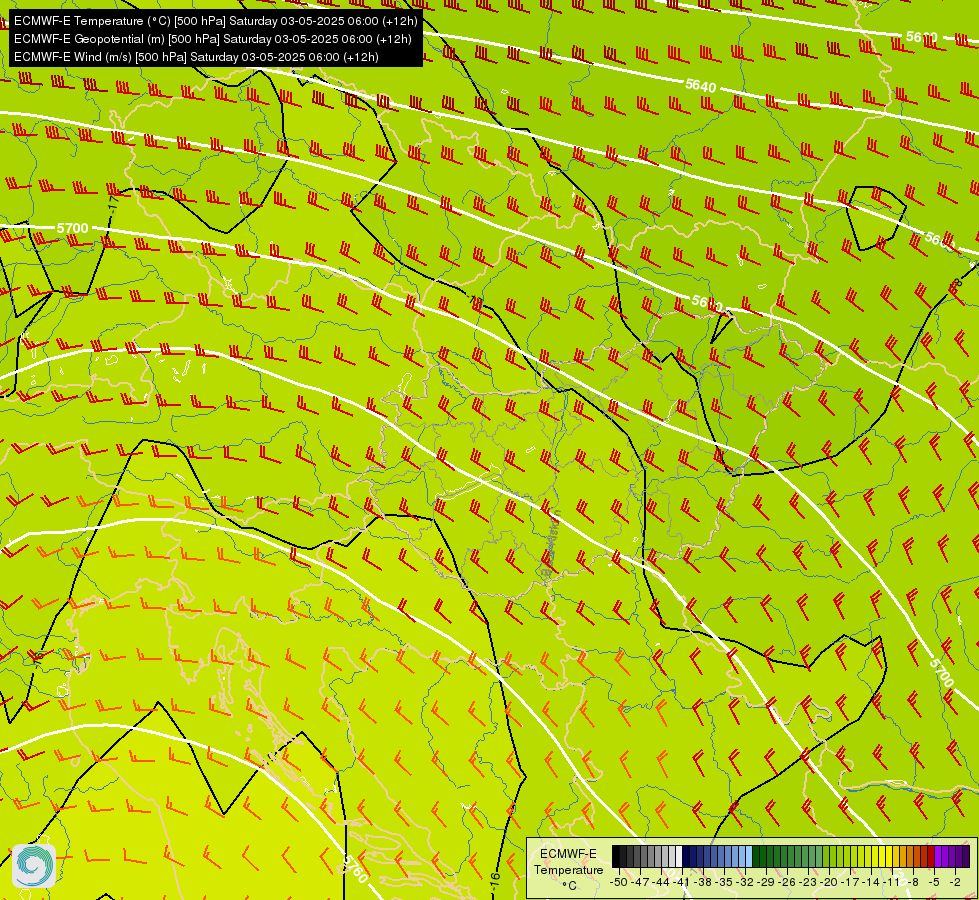Click the ECMWF-E Temperature 500 hPa header line
This screenshot has width=979, height=900.
(x=215, y=21)
